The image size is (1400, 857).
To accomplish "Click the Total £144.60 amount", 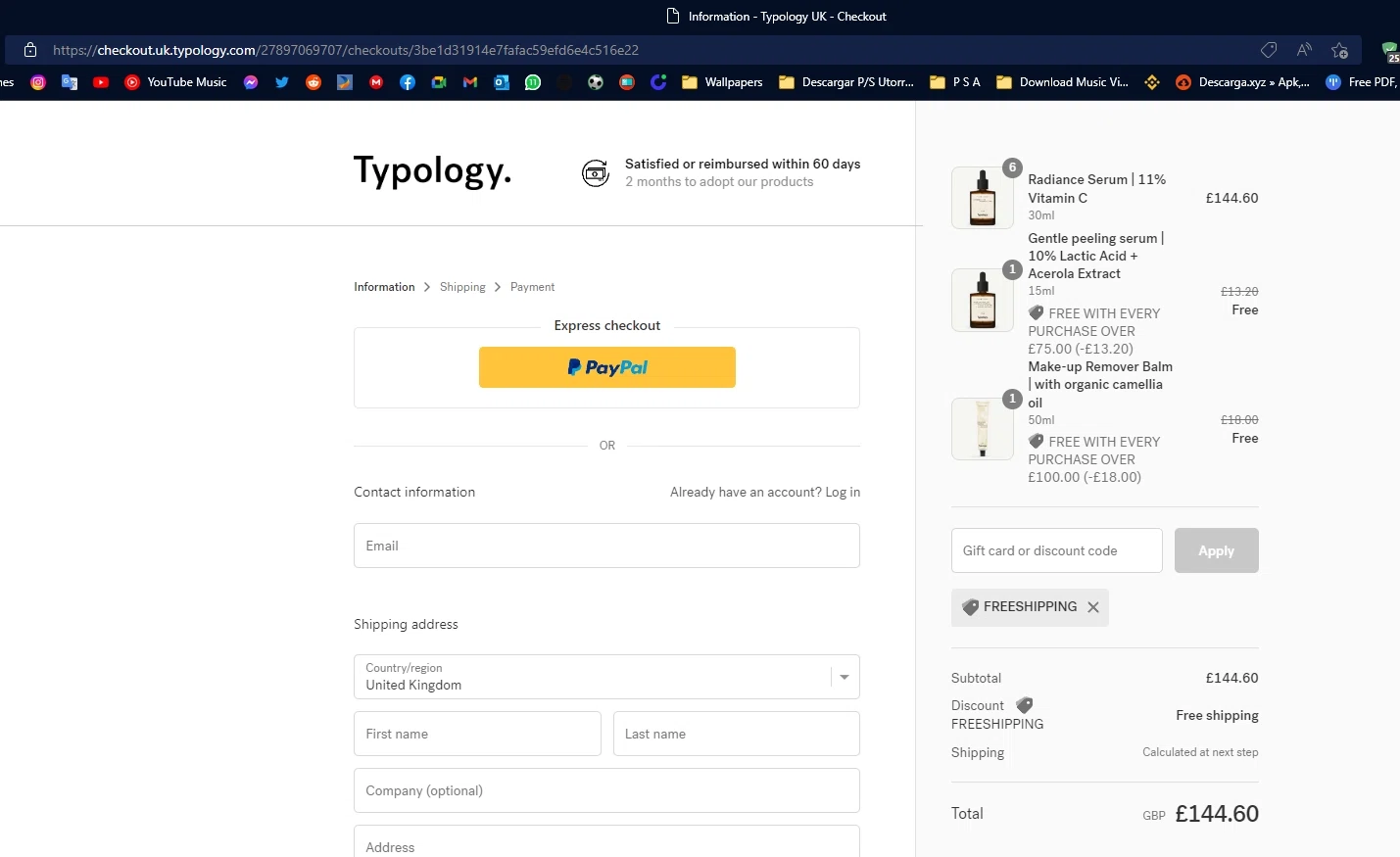I will coord(1217,814).
